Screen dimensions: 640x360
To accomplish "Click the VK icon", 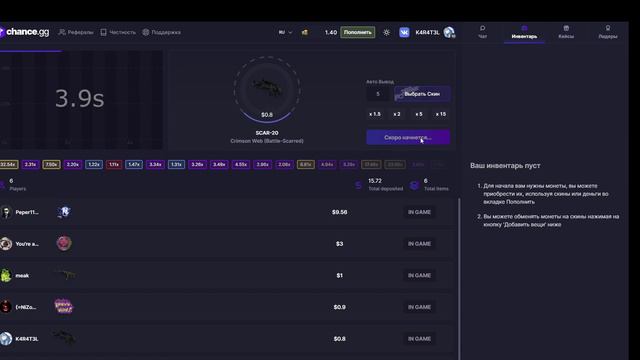I will click(404, 32).
